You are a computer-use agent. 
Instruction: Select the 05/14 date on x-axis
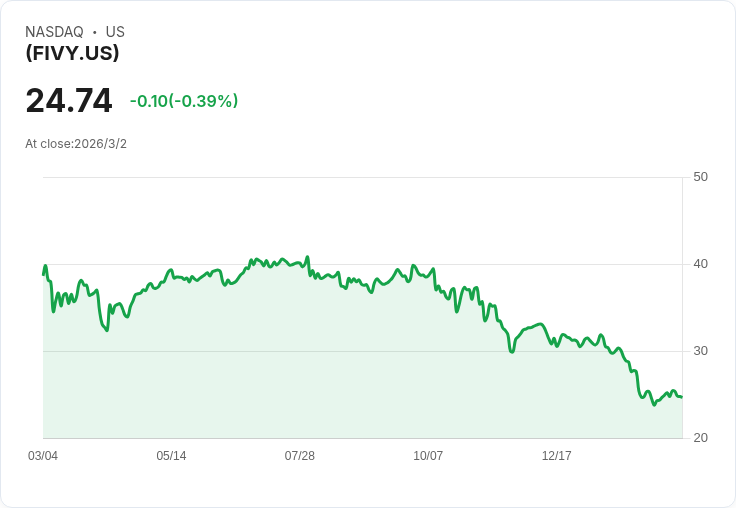pos(171,456)
